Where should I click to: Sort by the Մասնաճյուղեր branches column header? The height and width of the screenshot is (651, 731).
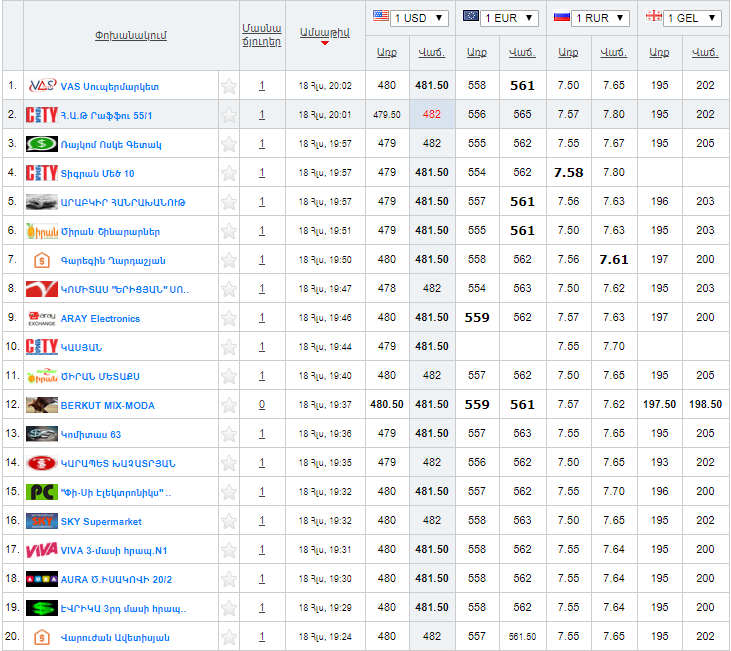click(x=262, y=35)
